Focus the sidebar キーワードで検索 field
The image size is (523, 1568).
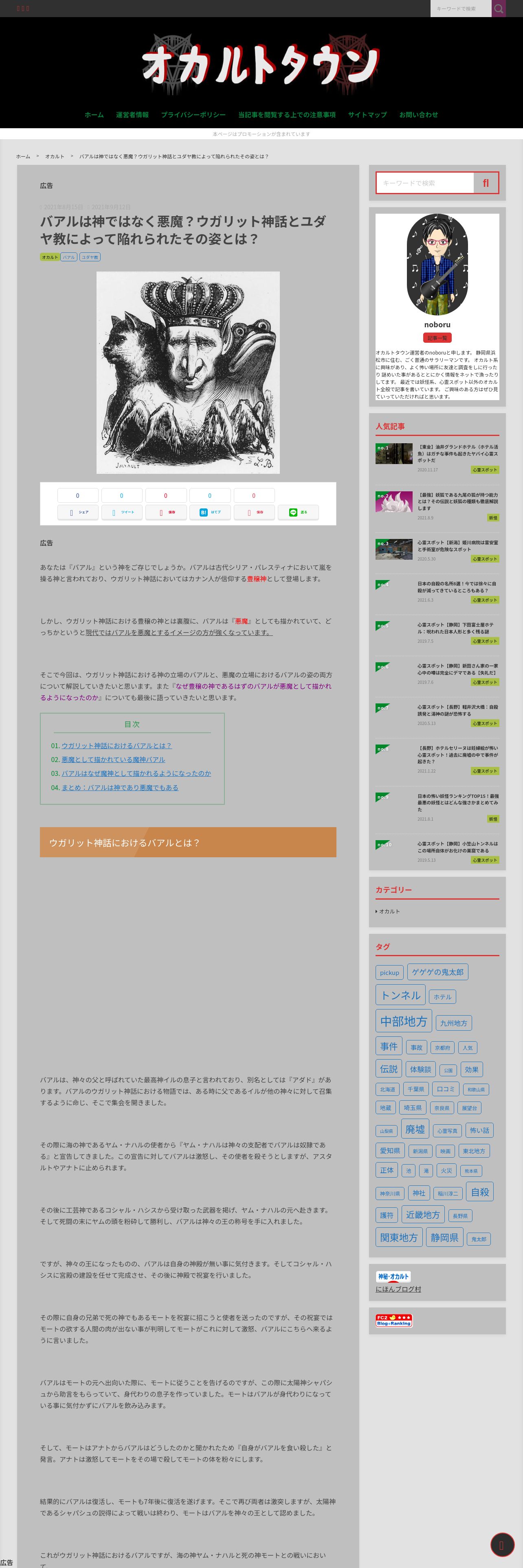pos(425,183)
